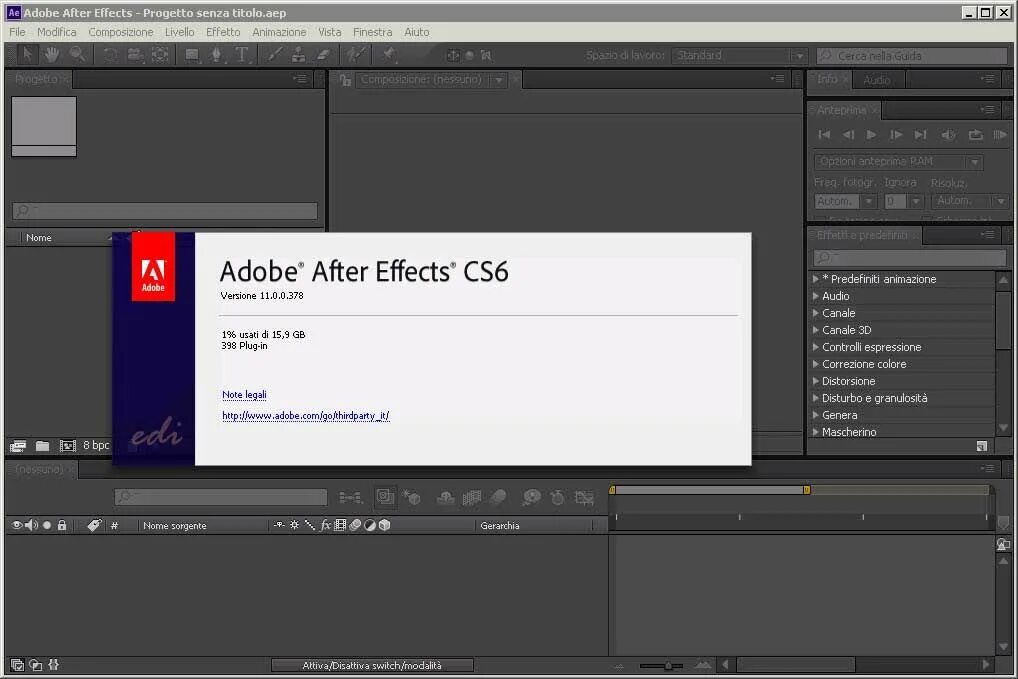The width and height of the screenshot is (1018, 679).
Task: Select the Brush tool
Action: coord(275,55)
